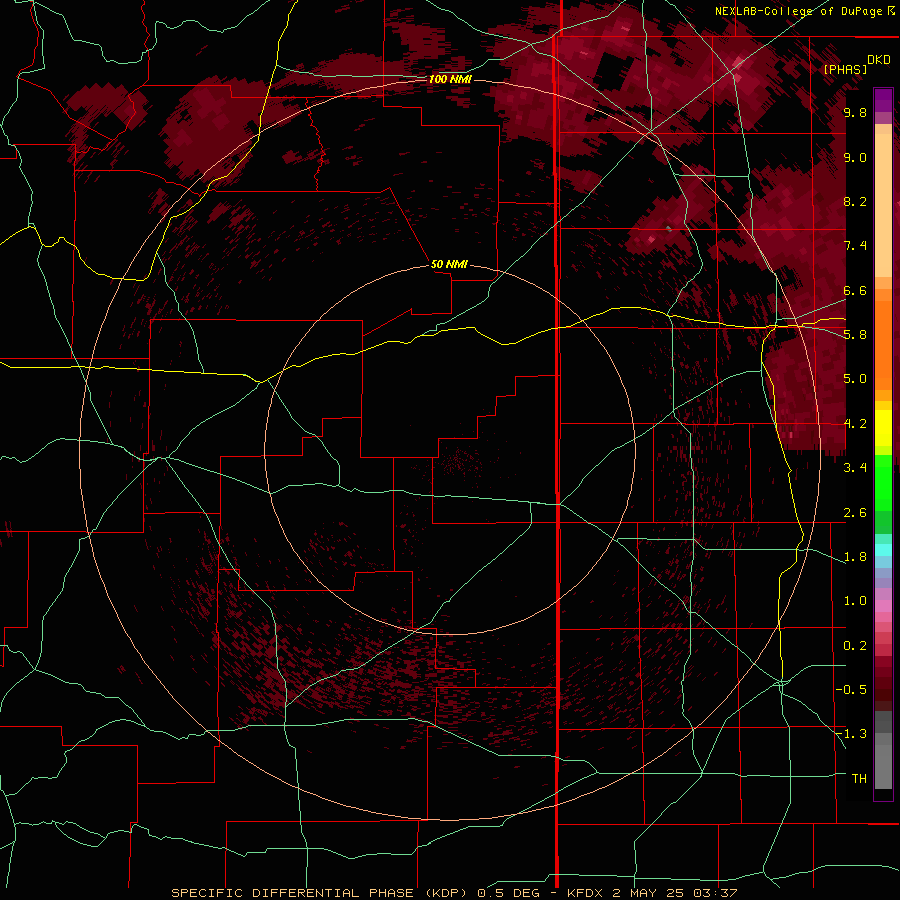
Task: Click the orange band on the color scale
Action: (x=883, y=345)
